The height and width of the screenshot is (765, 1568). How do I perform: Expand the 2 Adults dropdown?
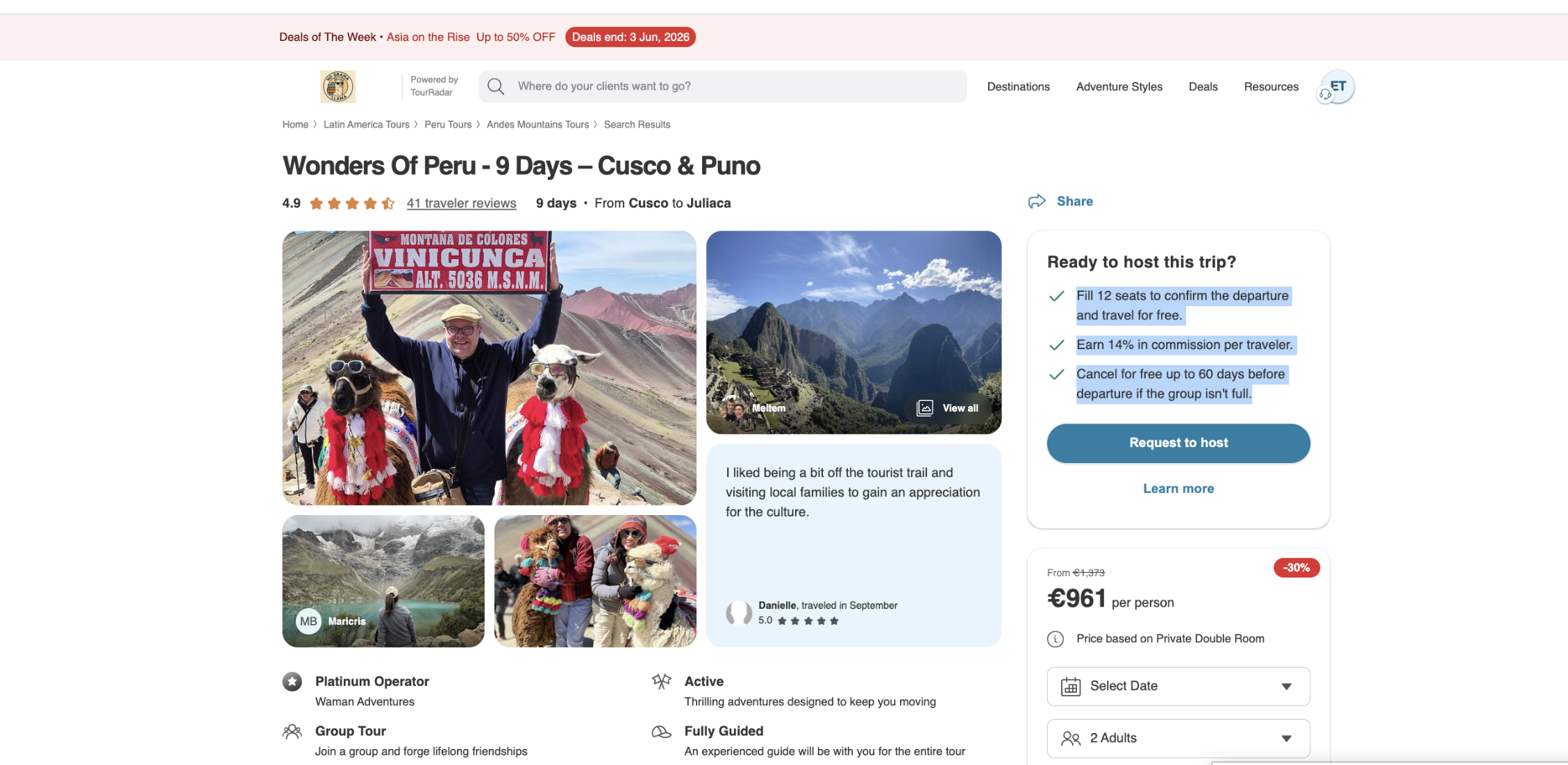point(1178,739)
